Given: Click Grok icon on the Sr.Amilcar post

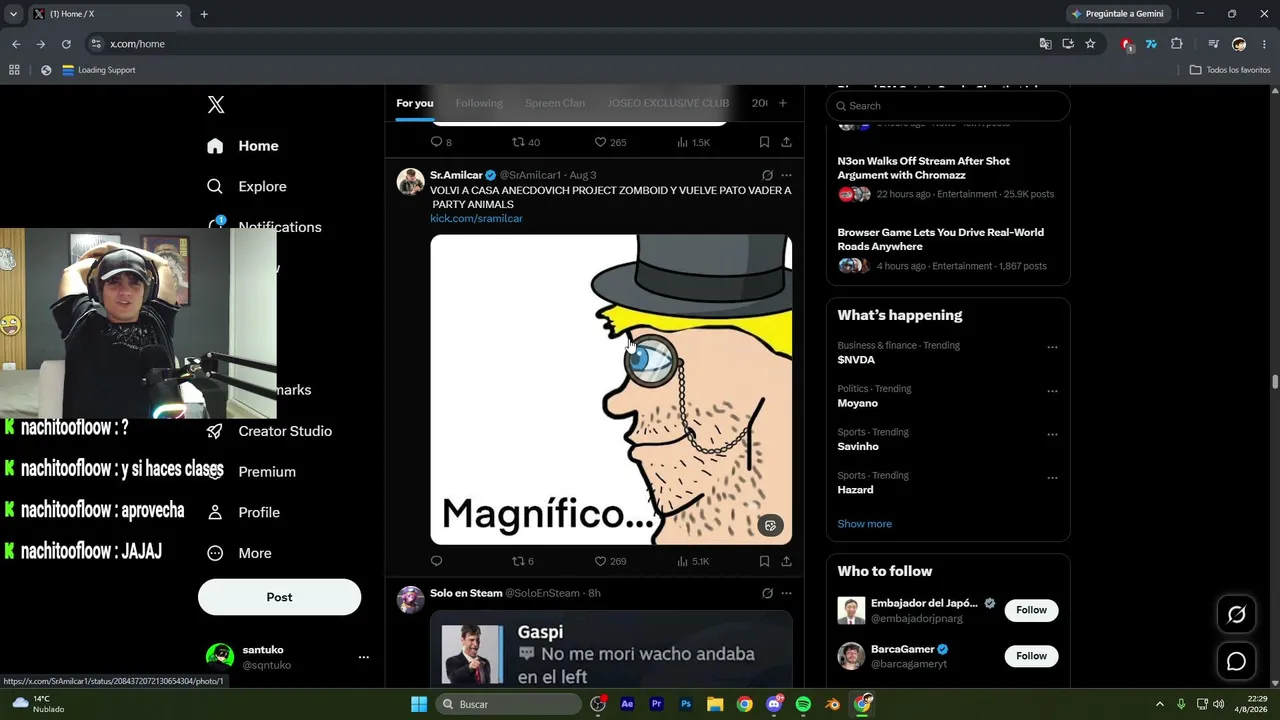Looking at the screenshot, I should [x=767, y=175].
